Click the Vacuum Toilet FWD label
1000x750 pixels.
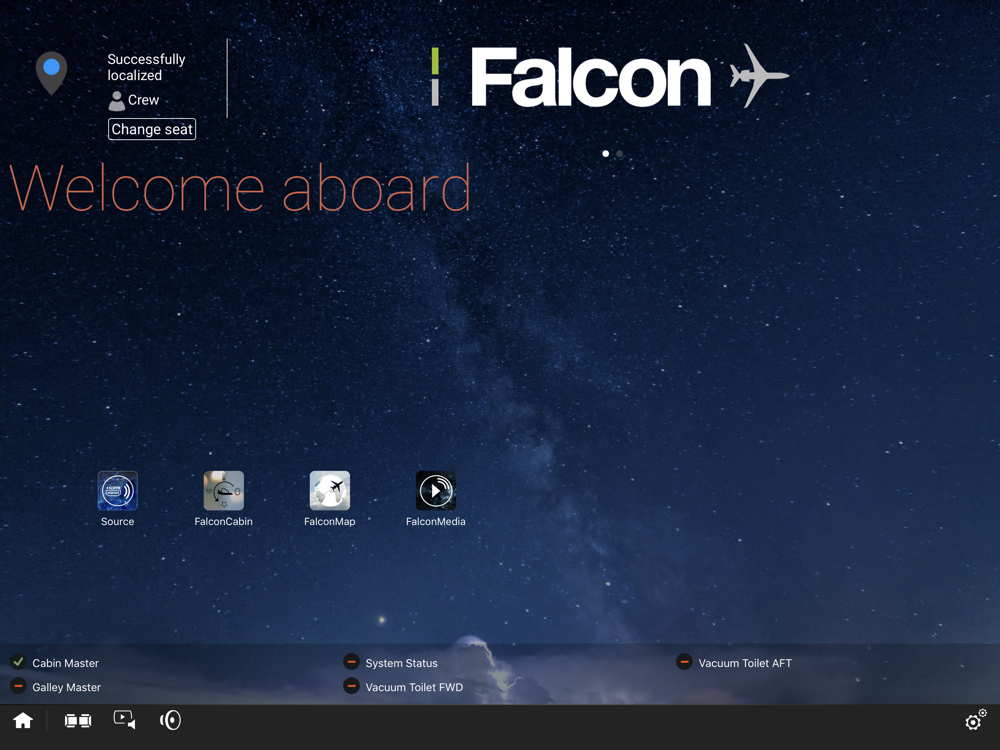(414, 688)
